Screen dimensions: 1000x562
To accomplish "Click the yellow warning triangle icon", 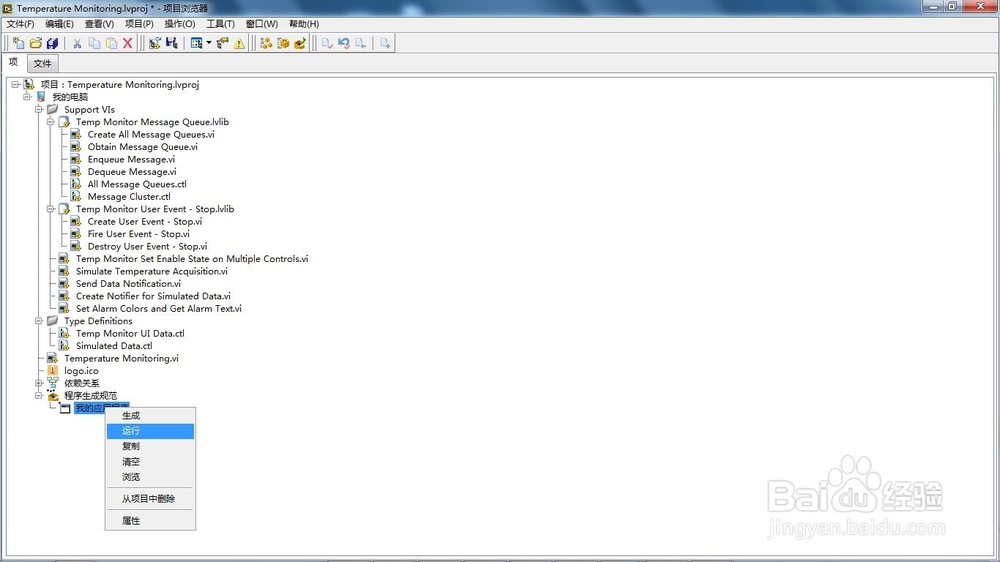I will pos(239,43).
